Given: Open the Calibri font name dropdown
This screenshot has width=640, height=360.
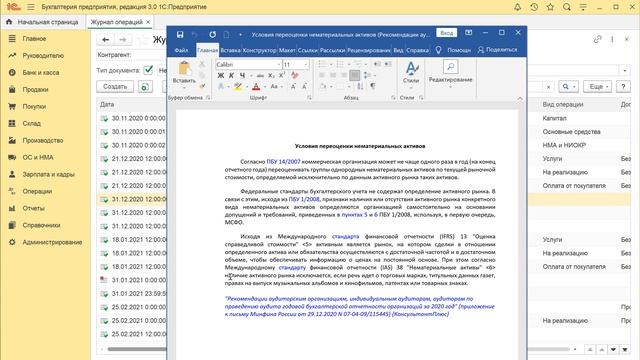Looking at the screenshot, I should [279, 64].
